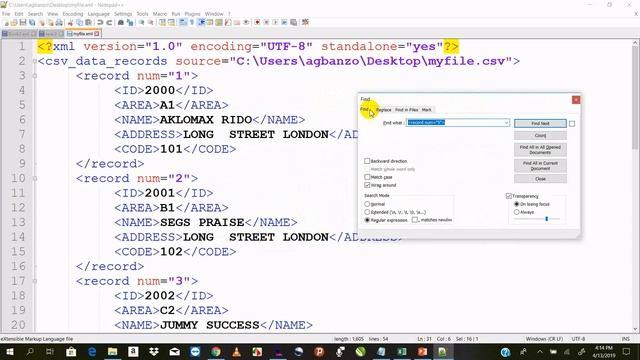
Task: Open the 'Find what' history dropdown arrow
Action: [x=506, y=122]
